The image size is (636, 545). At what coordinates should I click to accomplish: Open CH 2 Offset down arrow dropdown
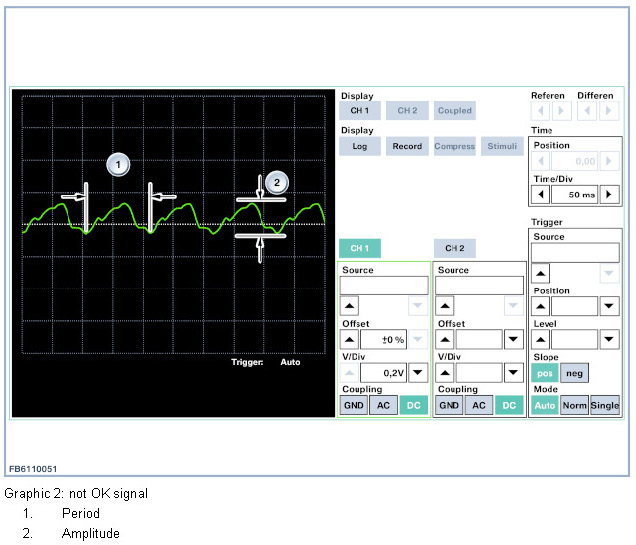coord(513,340)
